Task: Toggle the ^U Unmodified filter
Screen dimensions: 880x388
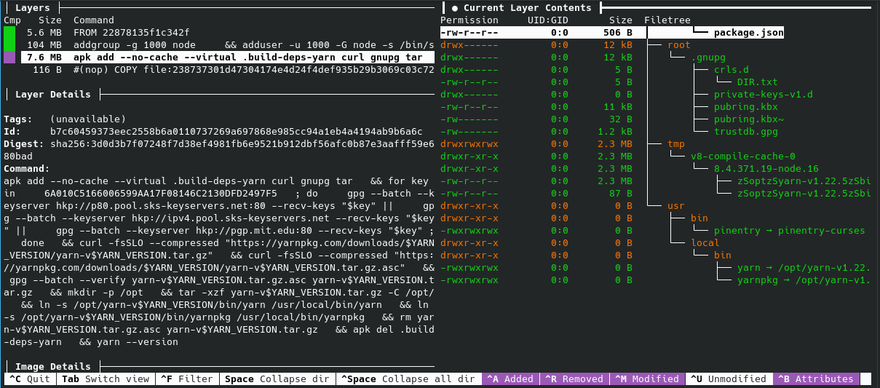Action: coord(728,379)
